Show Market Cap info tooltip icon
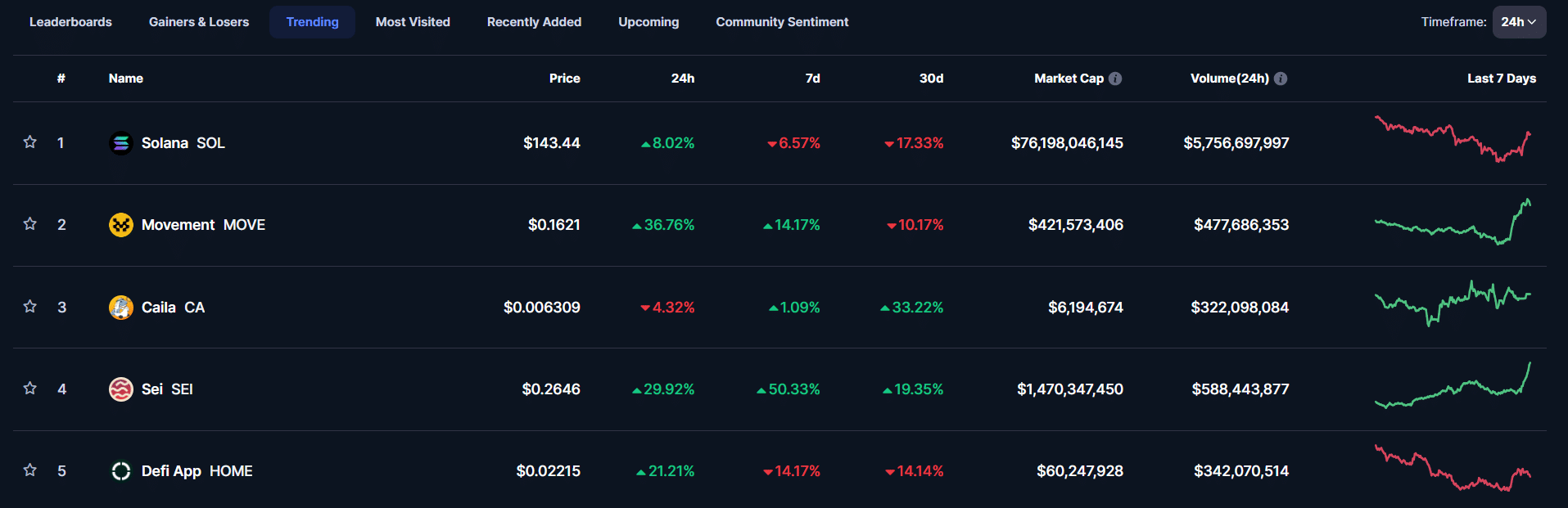 point(1115,79)
